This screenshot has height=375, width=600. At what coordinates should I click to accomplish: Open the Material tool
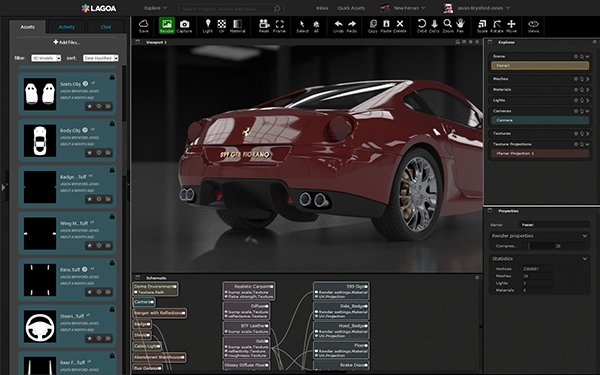coord(237,26)
